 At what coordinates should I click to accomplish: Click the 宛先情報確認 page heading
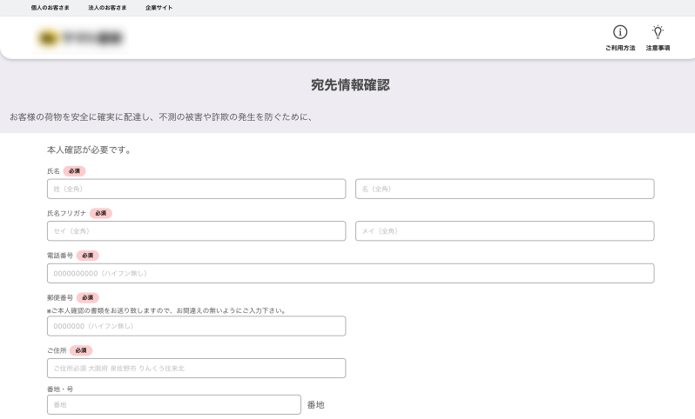tap(350, 85)
